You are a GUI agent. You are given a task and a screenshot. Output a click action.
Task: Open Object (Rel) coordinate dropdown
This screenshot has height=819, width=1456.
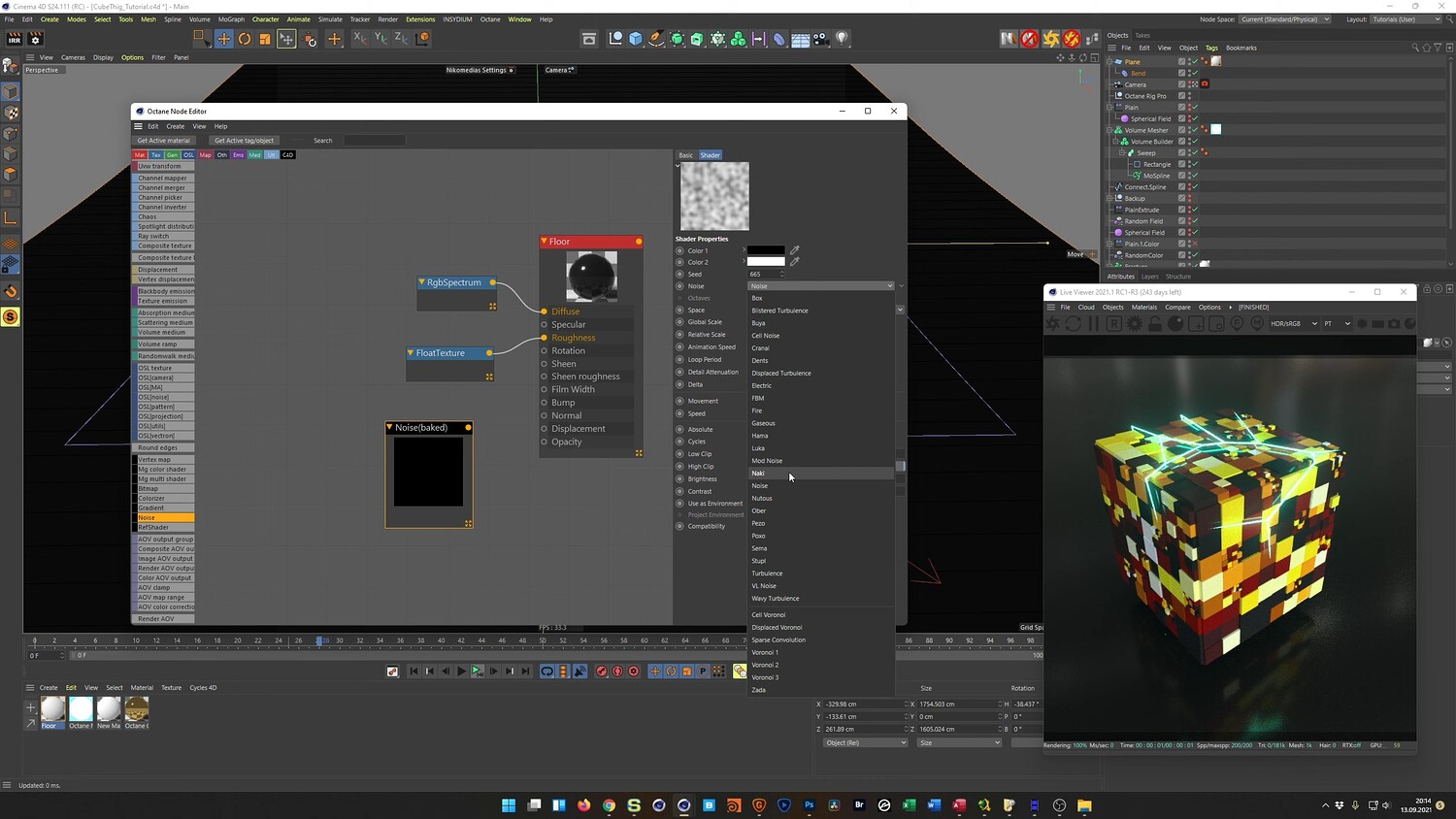point(866,743)
